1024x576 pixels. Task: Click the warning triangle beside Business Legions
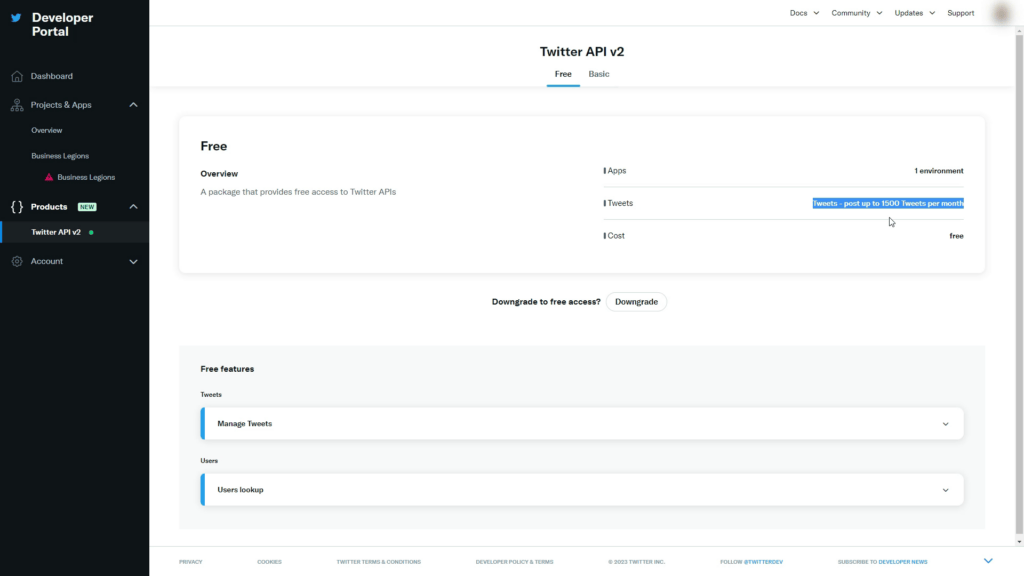tap(48, 177)
